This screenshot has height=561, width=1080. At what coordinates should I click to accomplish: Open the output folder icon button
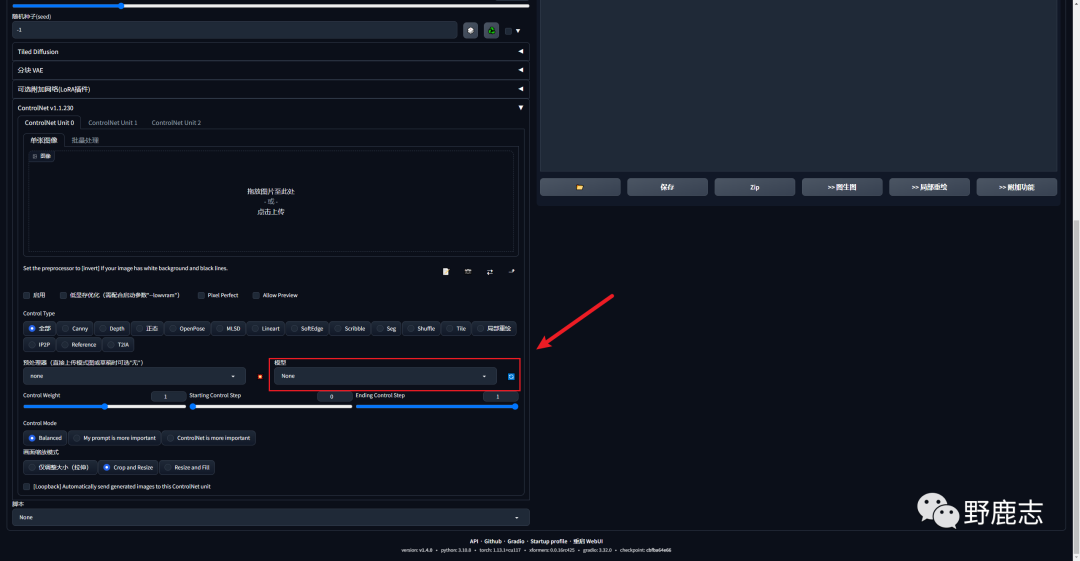pyautogui.click(x=580, y=187)
